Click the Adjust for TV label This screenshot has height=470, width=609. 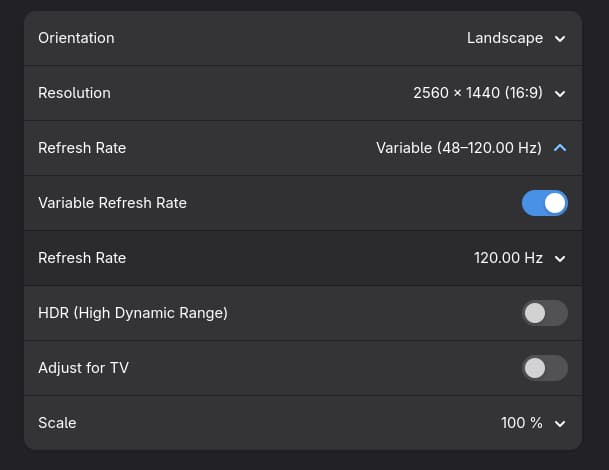(83, 368)
